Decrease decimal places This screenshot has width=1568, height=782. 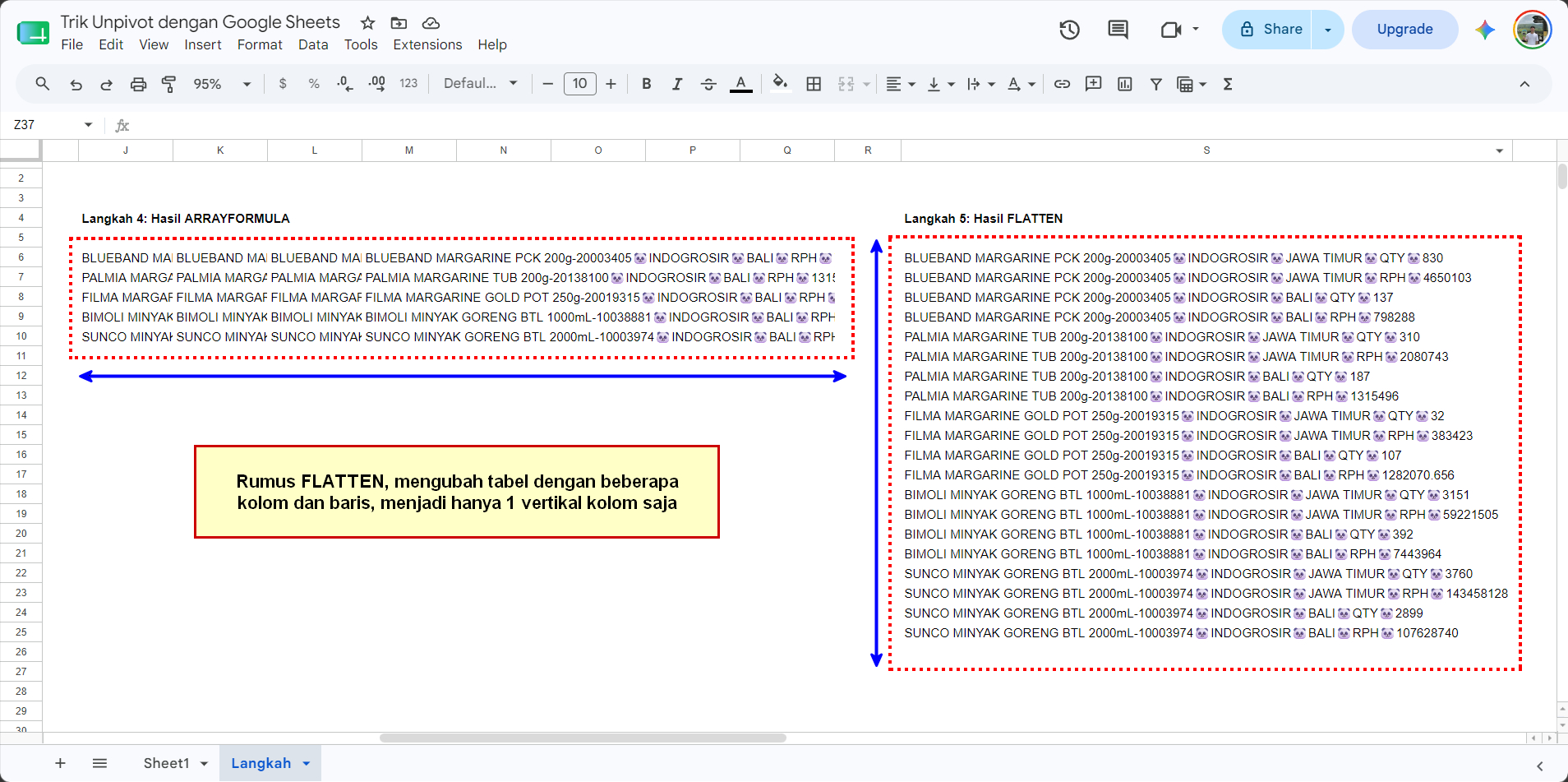click(x=345, y=84)
